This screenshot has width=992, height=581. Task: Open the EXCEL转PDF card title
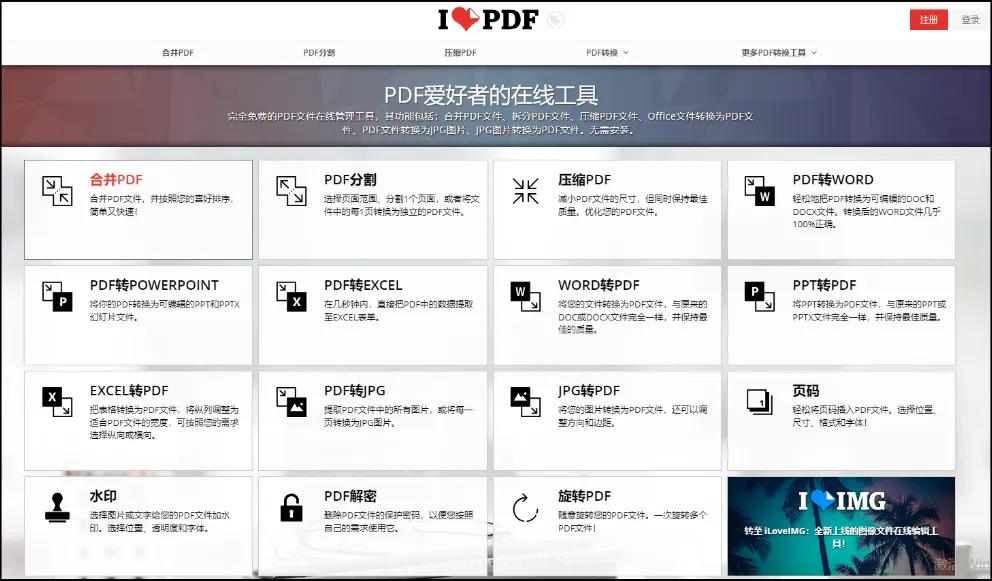(128, 391)
